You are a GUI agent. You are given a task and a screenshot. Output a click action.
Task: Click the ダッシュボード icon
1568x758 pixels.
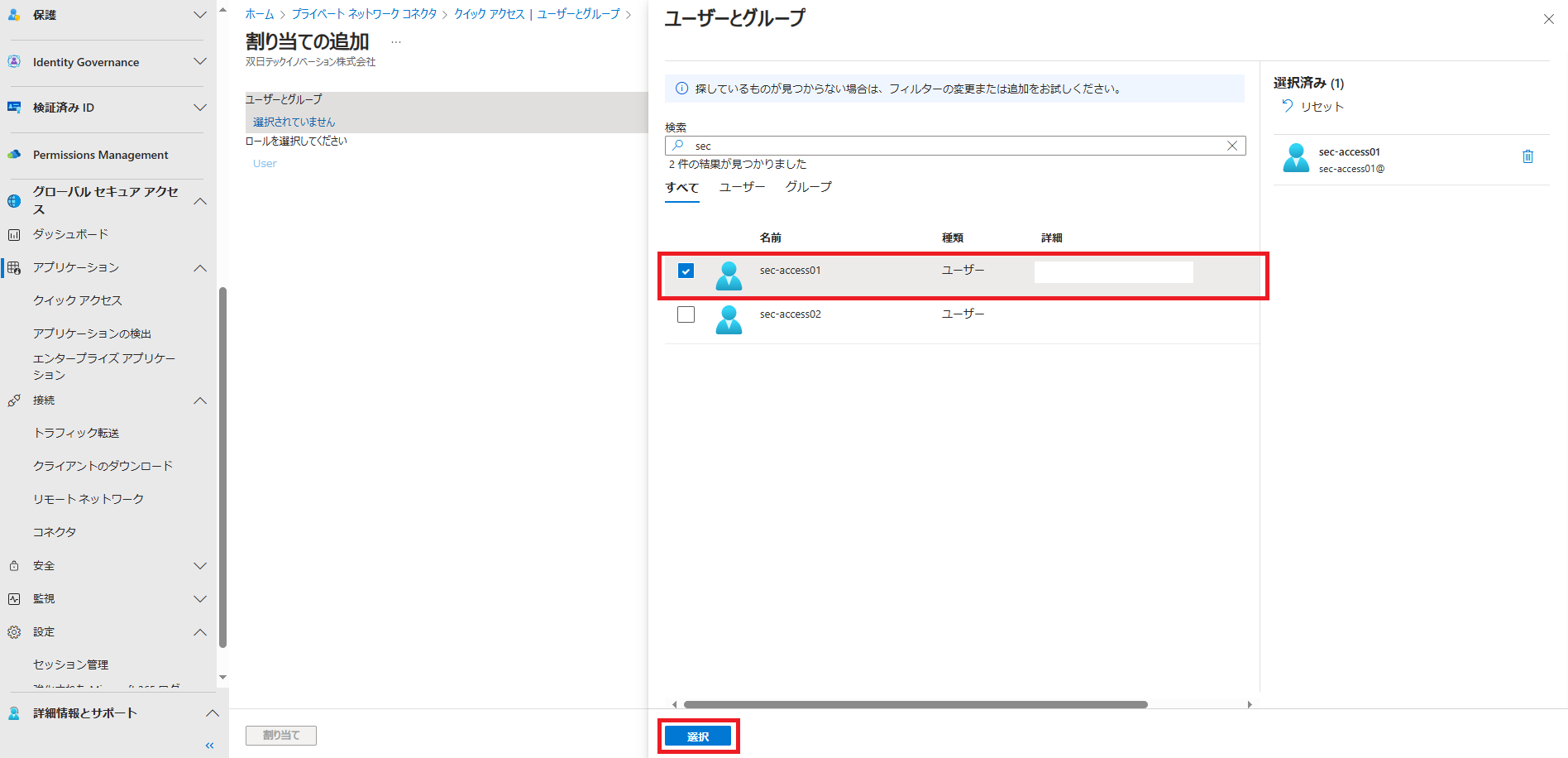pos(14,235)
